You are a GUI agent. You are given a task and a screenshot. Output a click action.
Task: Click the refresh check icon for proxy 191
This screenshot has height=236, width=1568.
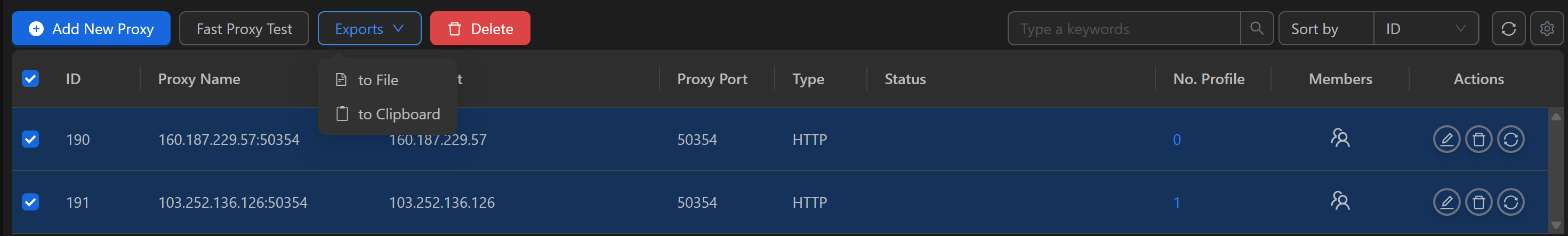point(1510,202)
